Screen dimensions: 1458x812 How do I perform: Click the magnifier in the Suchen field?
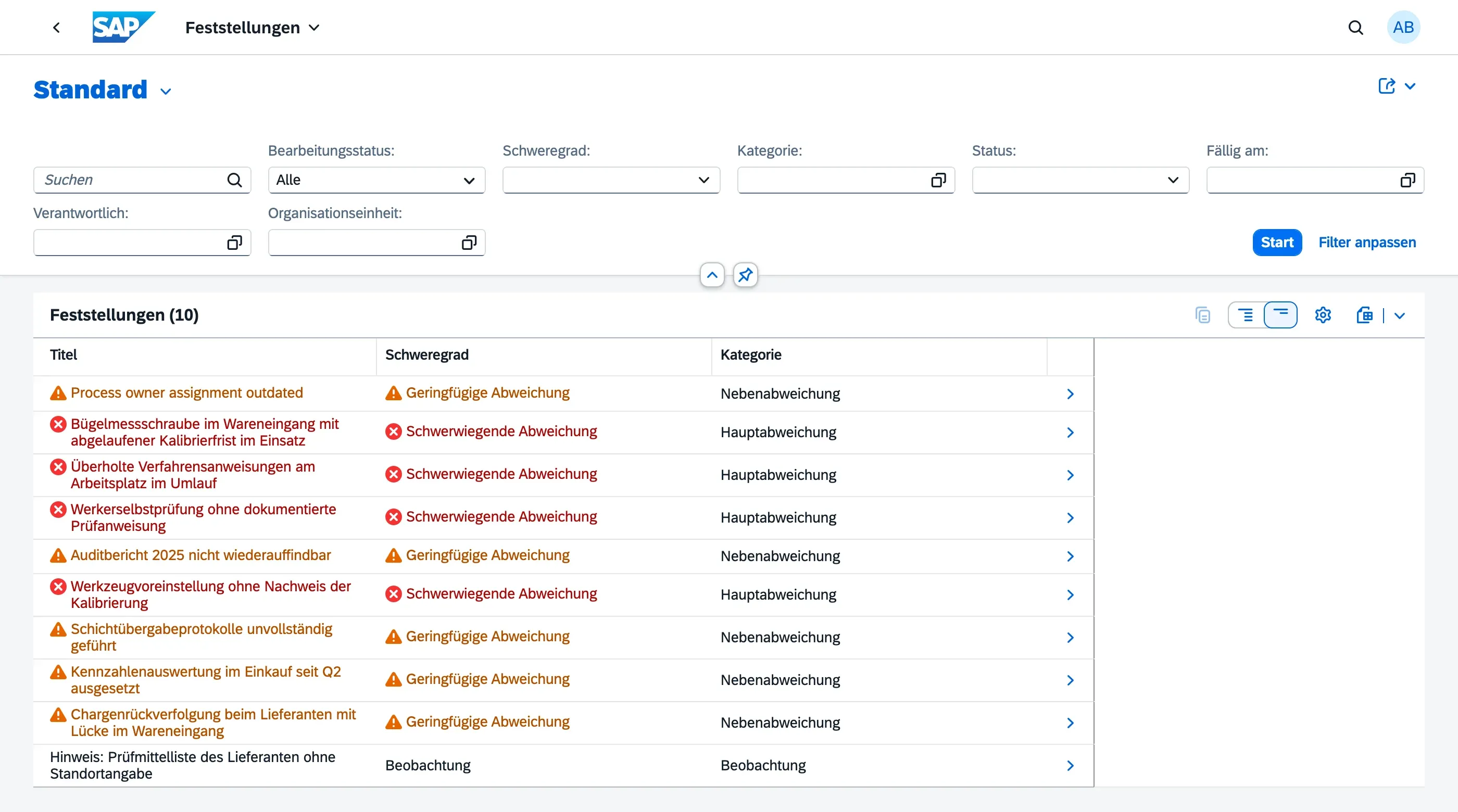[x=234, y=180]
